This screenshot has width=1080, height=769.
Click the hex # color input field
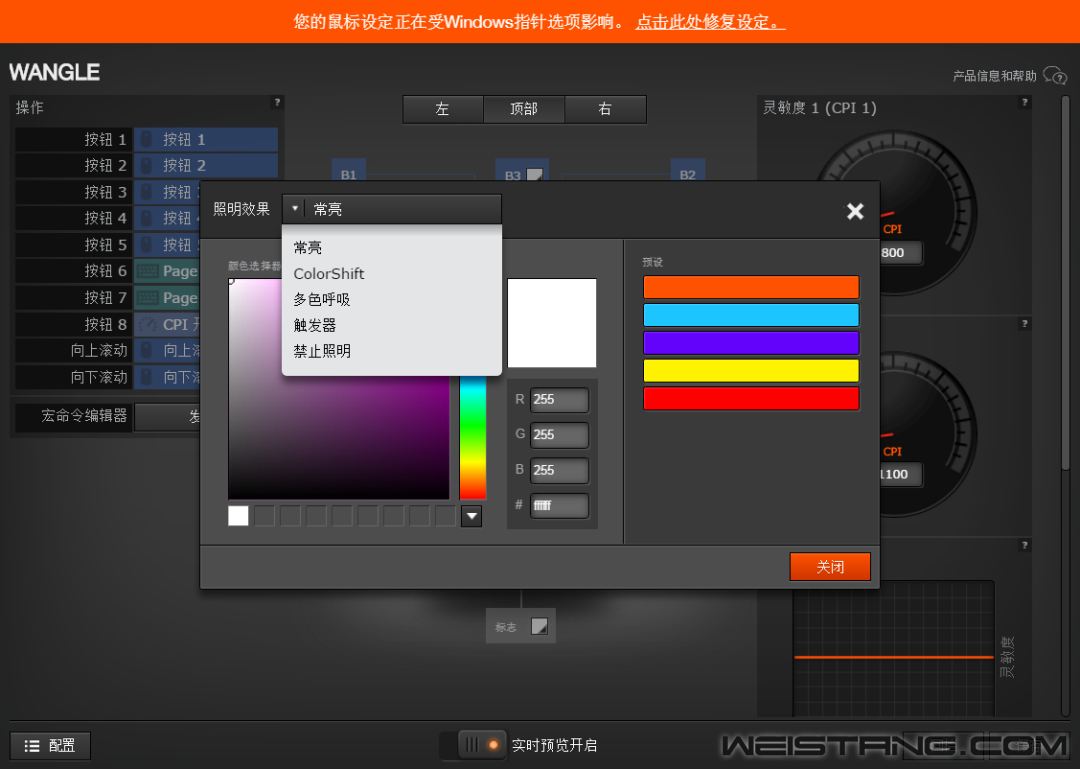click(x=559, y=506)
